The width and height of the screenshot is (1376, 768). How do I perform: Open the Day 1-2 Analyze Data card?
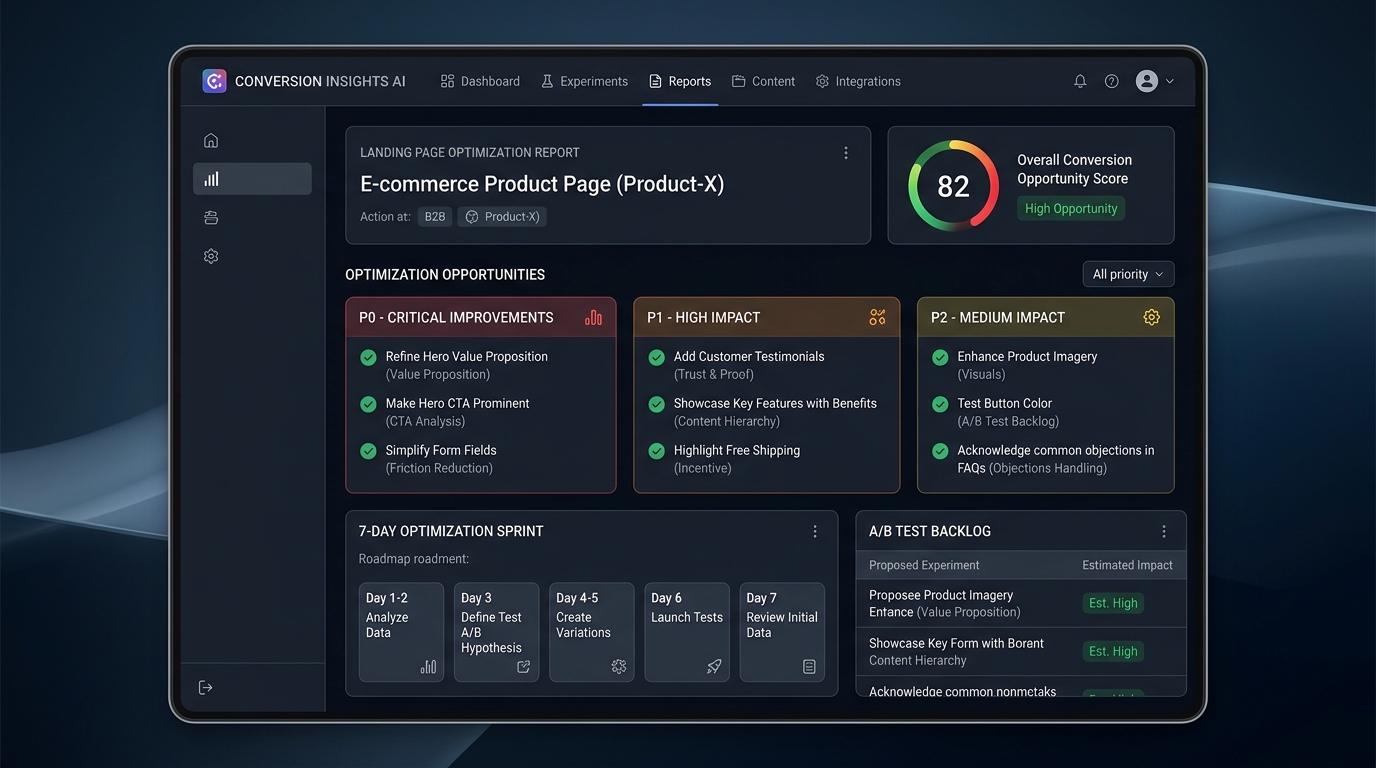coord(401,632)
